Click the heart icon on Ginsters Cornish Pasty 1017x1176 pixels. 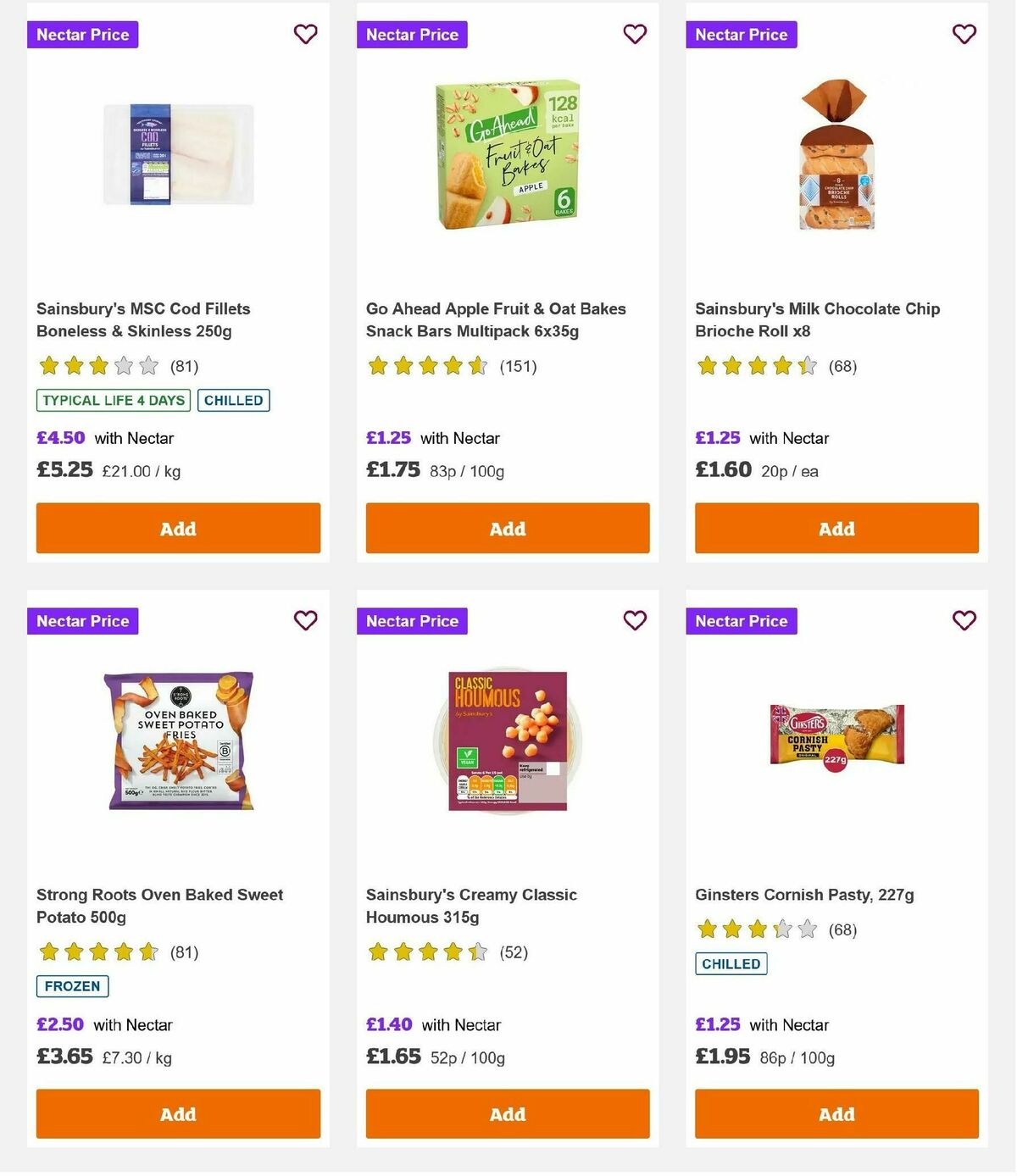(x=964, y=620)
